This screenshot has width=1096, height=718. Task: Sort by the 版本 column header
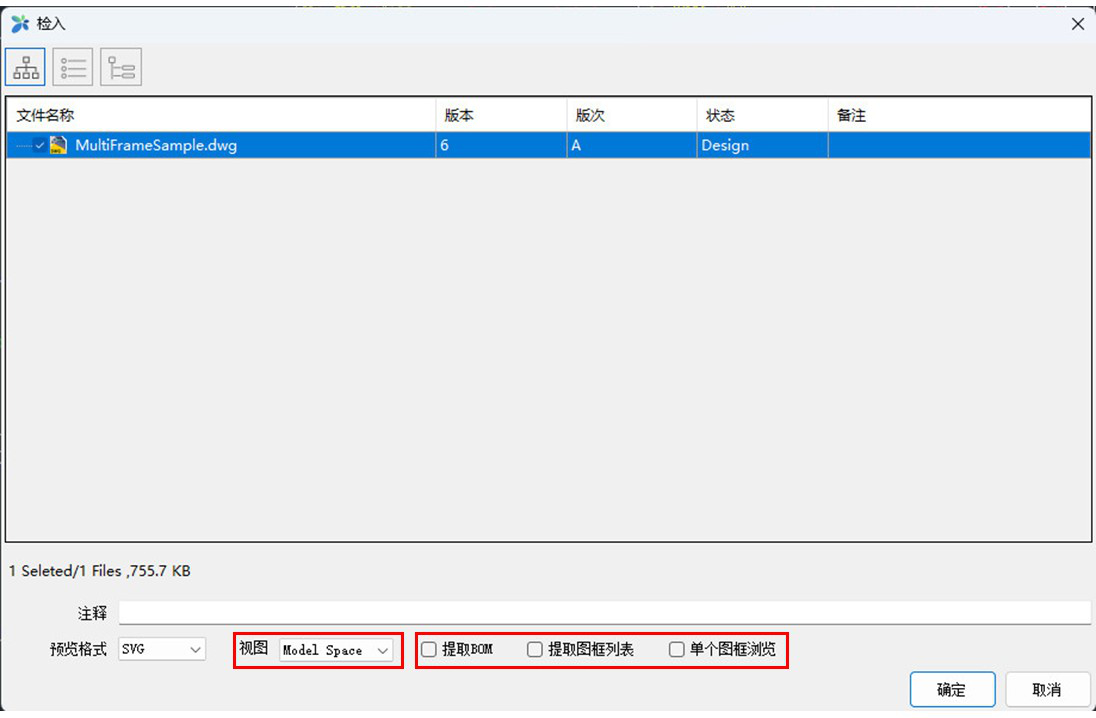[459, 116]
